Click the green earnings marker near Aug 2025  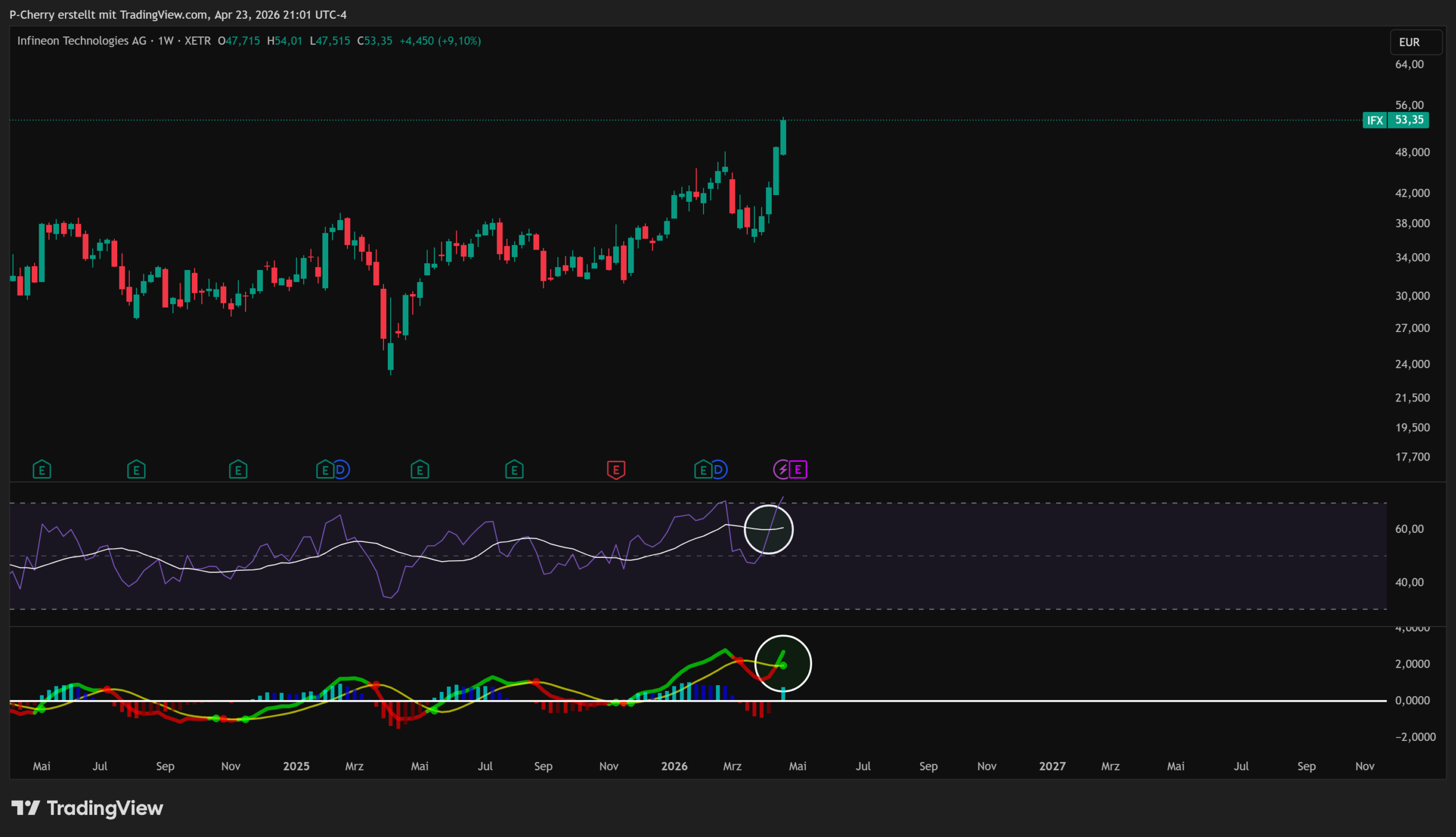coord(515,470)
